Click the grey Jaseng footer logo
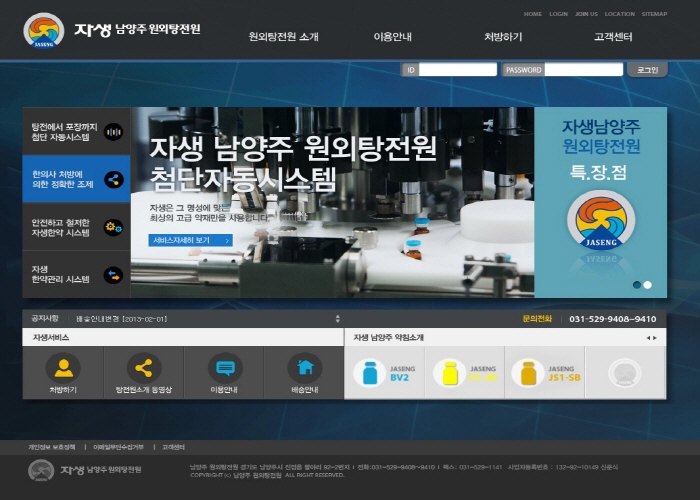Image resolution: width=700 pixels, height=500 pixels. click(x=41, y=471)
